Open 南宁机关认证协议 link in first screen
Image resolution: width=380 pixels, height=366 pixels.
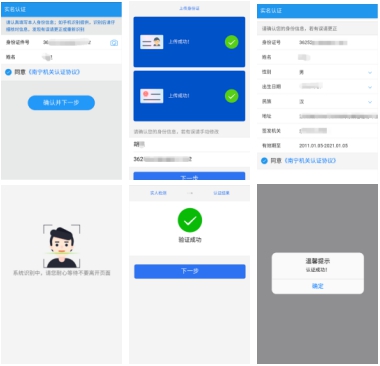coord(54,72)
